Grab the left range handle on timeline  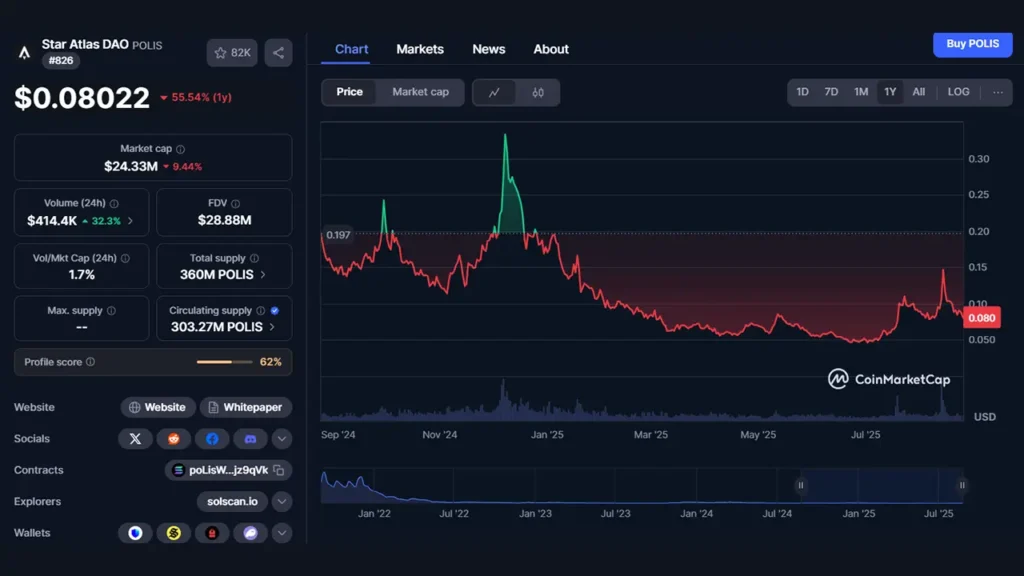pos(801,485)
